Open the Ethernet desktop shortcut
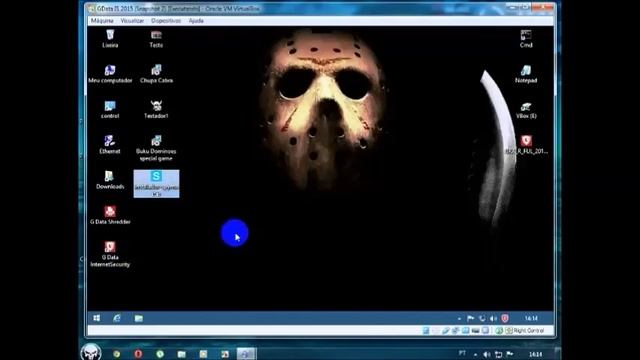 (x=110, y=145)
